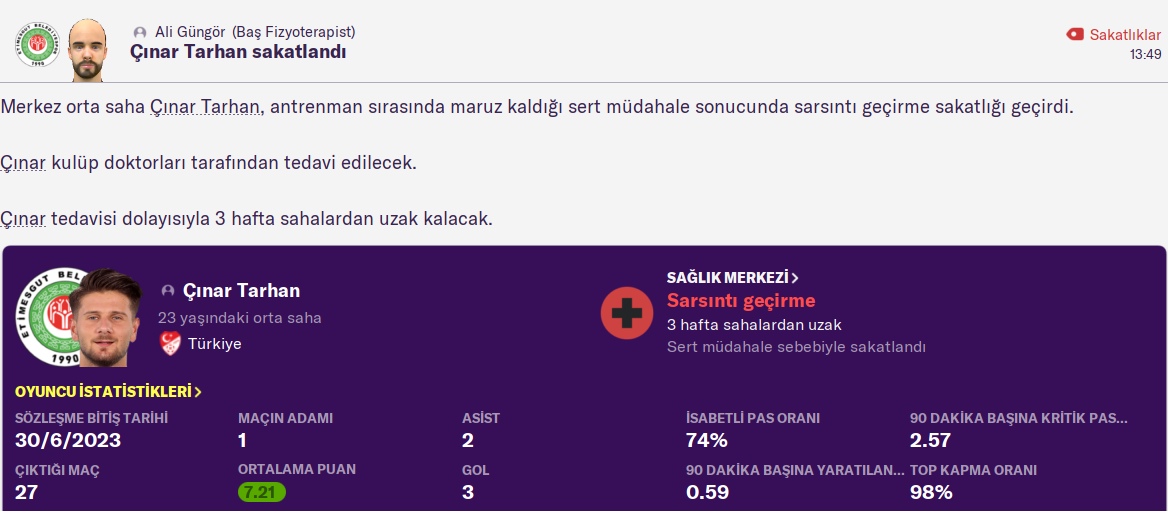Open Ali Güngör's staff portrait
The height and width of the screenshot is (511, 1168).
[x=87, y=49]
